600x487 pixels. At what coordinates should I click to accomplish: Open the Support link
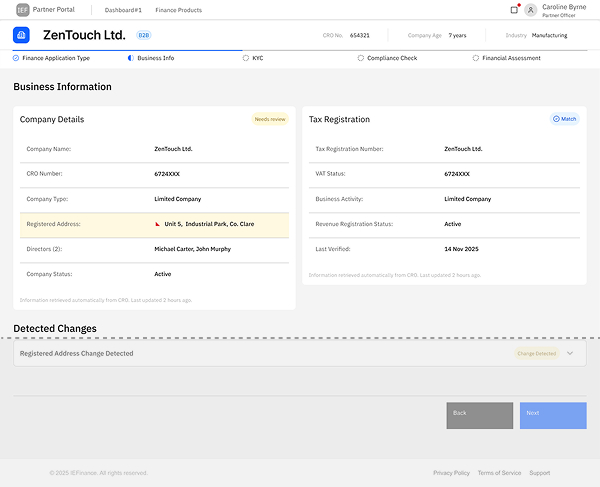(540, 473)
